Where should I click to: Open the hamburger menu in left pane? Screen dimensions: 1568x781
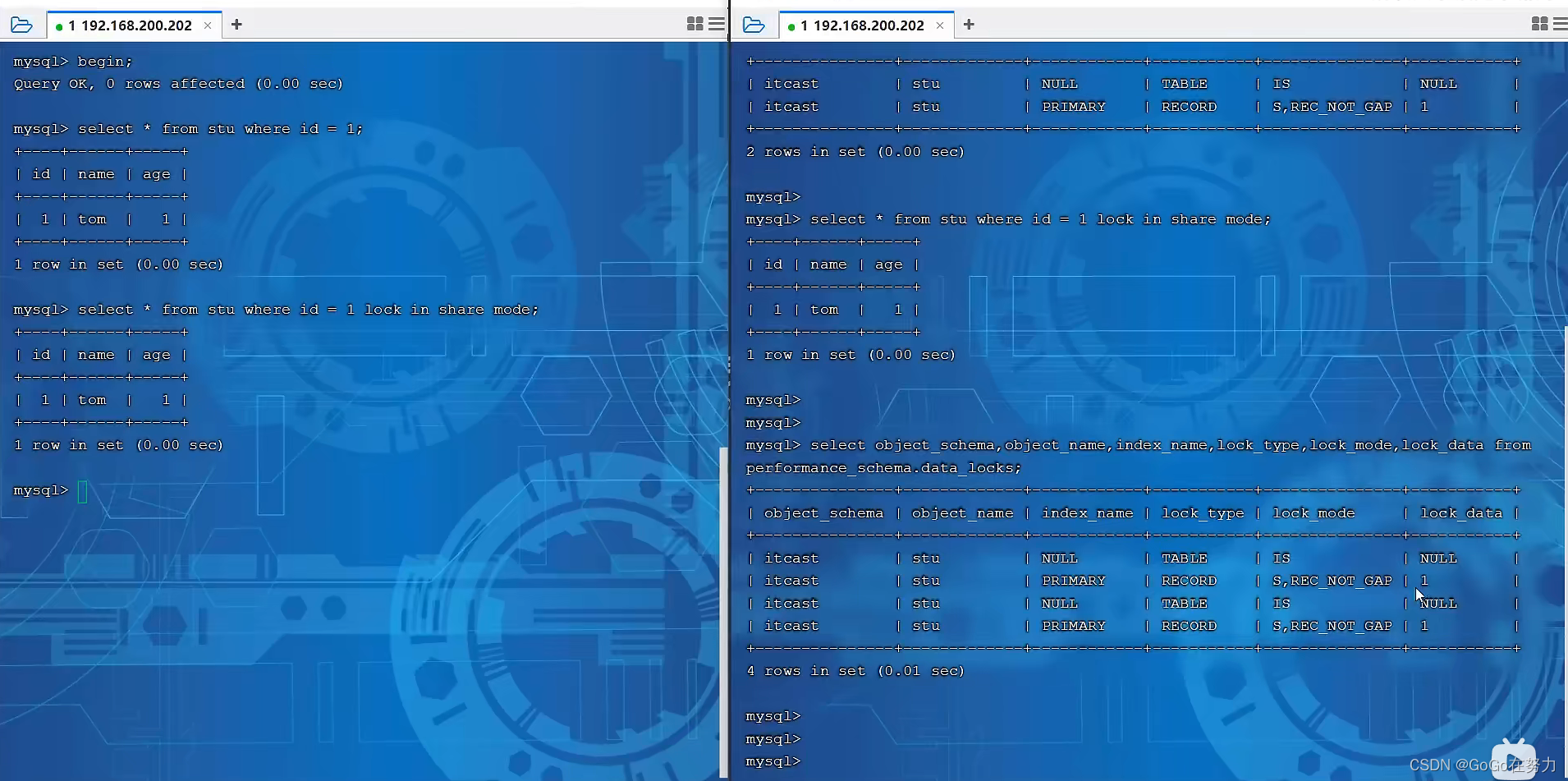pyautogui.click(x=717, y=24)
